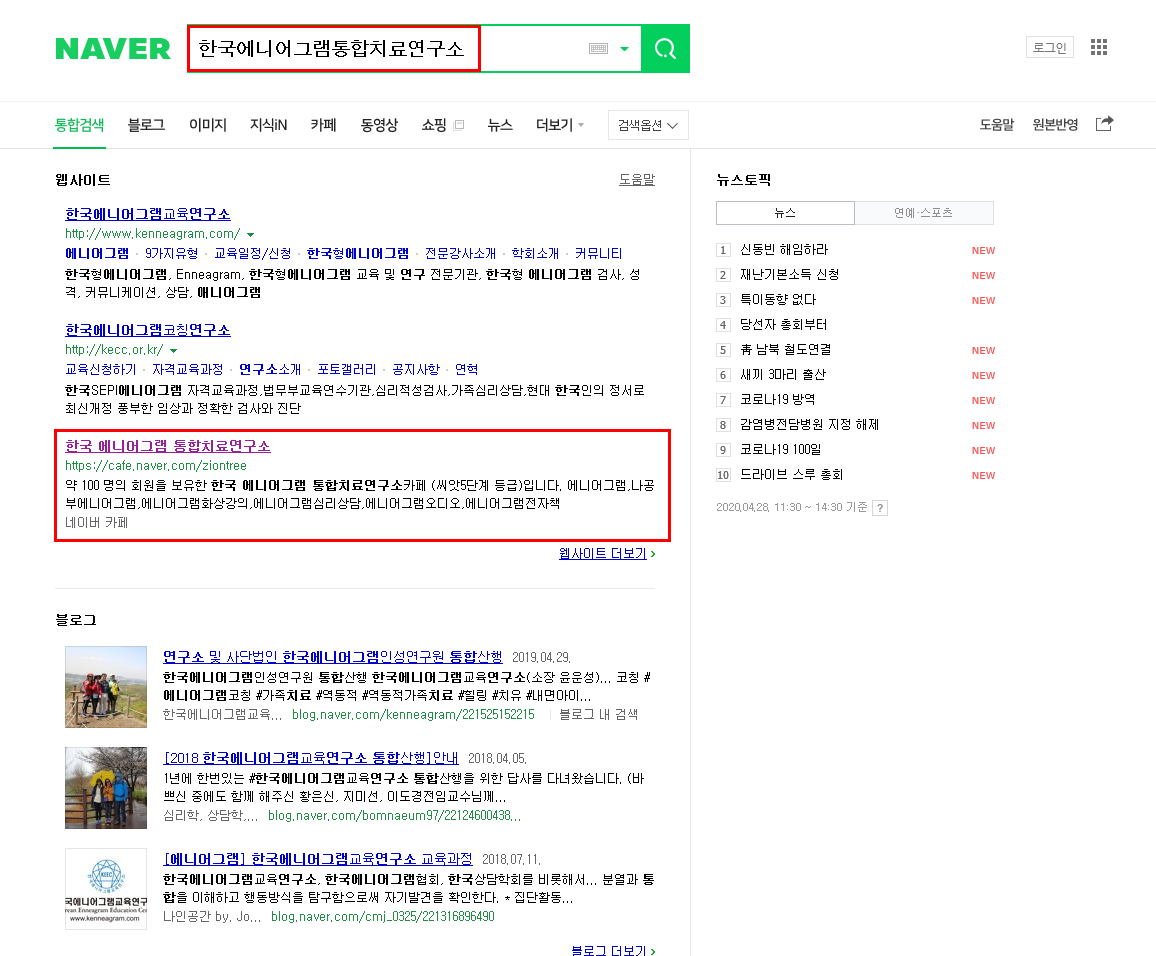Open the 한국 에니어그램 통합치료연구소 cafe result
Image resolution: width=1156 pixels, height=956 pixels.
coord(167,445)
